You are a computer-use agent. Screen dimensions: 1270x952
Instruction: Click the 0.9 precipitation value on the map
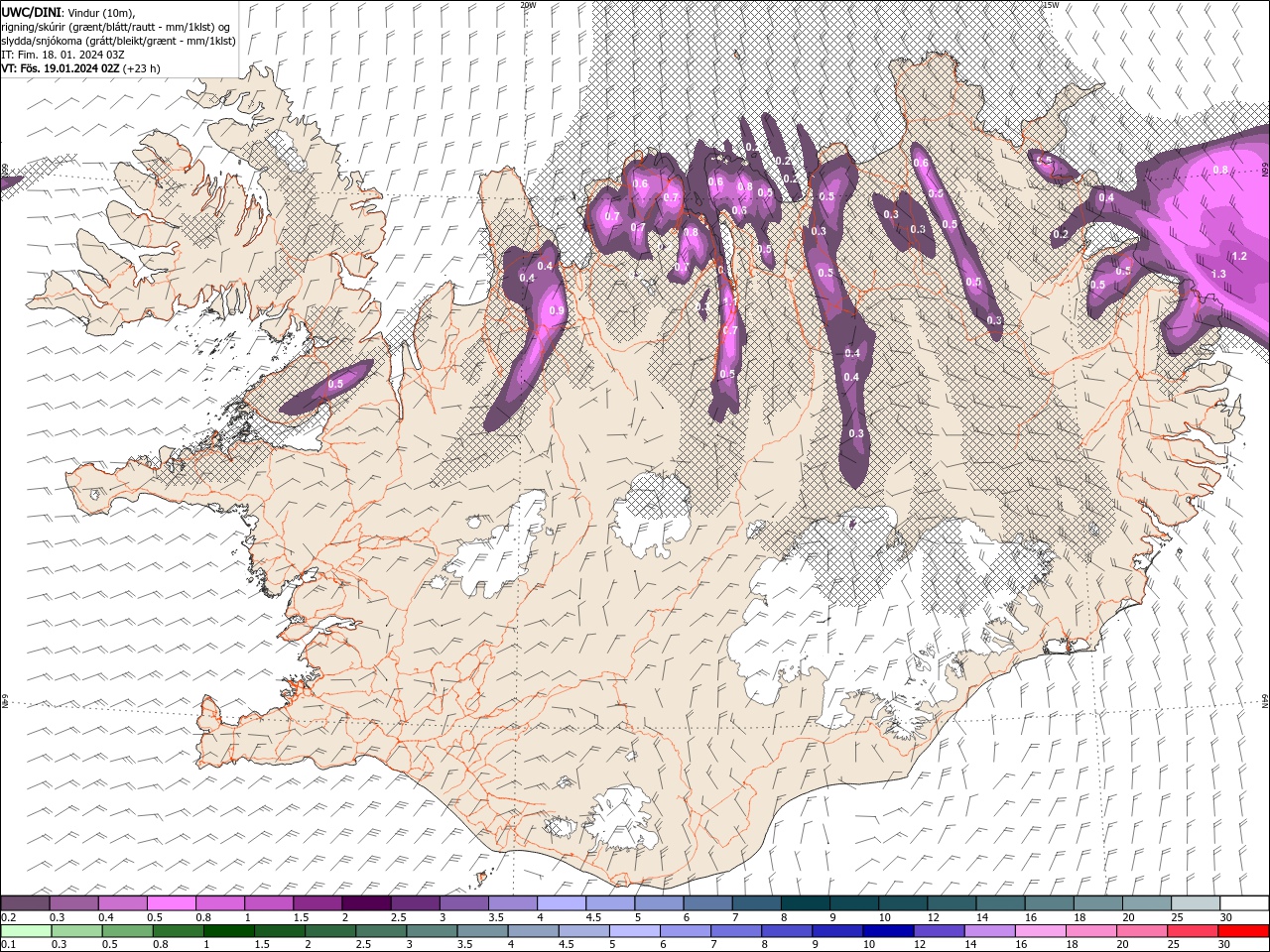click(x=557, y=310)
